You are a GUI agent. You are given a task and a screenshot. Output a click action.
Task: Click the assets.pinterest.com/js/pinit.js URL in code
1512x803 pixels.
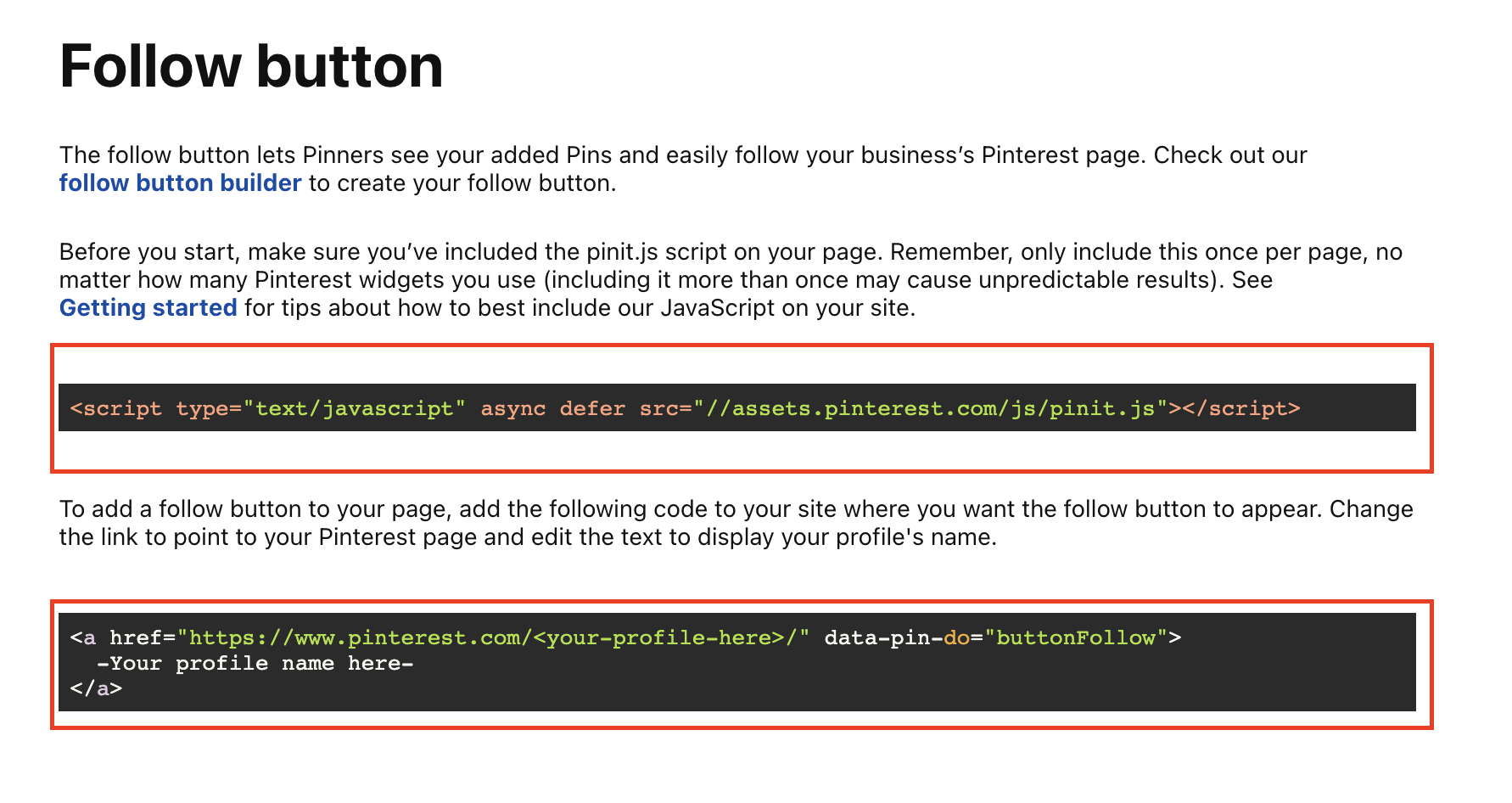931,409
